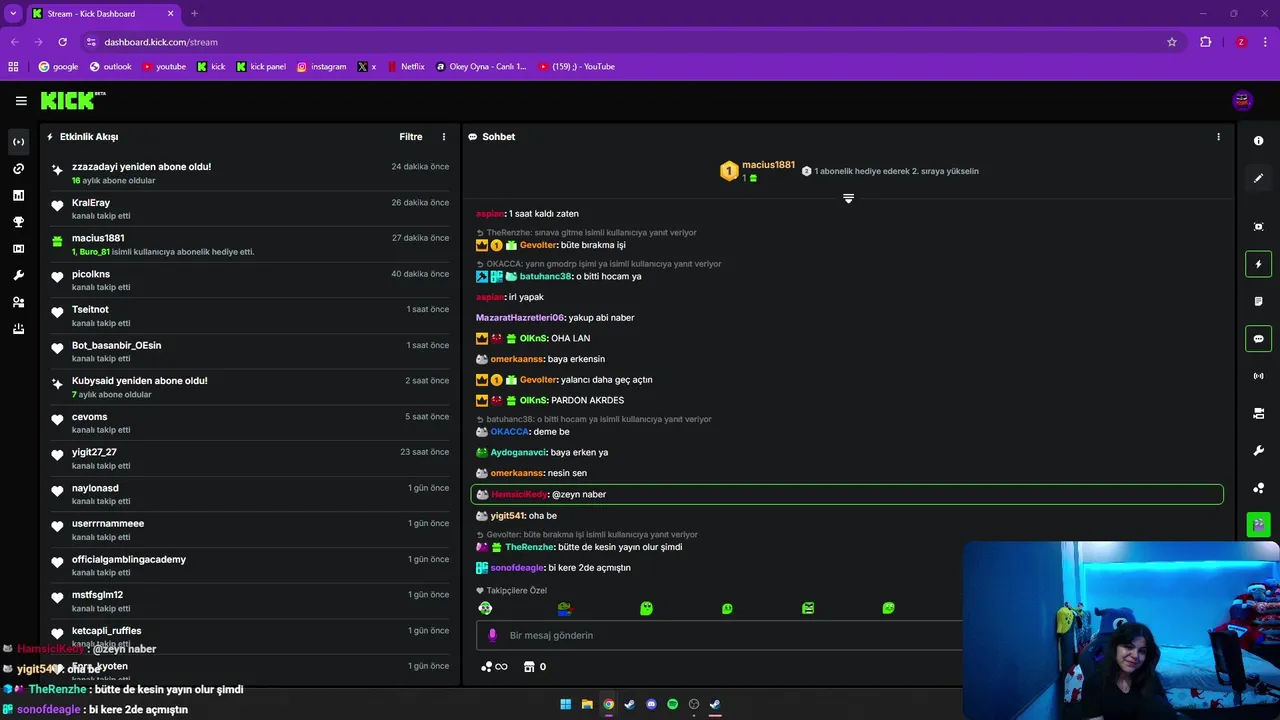Screen dimensions: 1280x720
Task: Open the user profile avatar menu
Action: 1243,100
